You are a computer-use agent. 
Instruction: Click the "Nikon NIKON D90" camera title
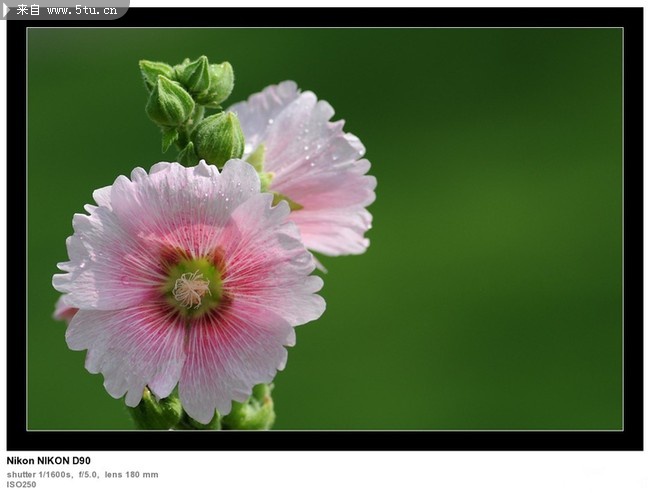pyautogui.click(x=48, y=461)
